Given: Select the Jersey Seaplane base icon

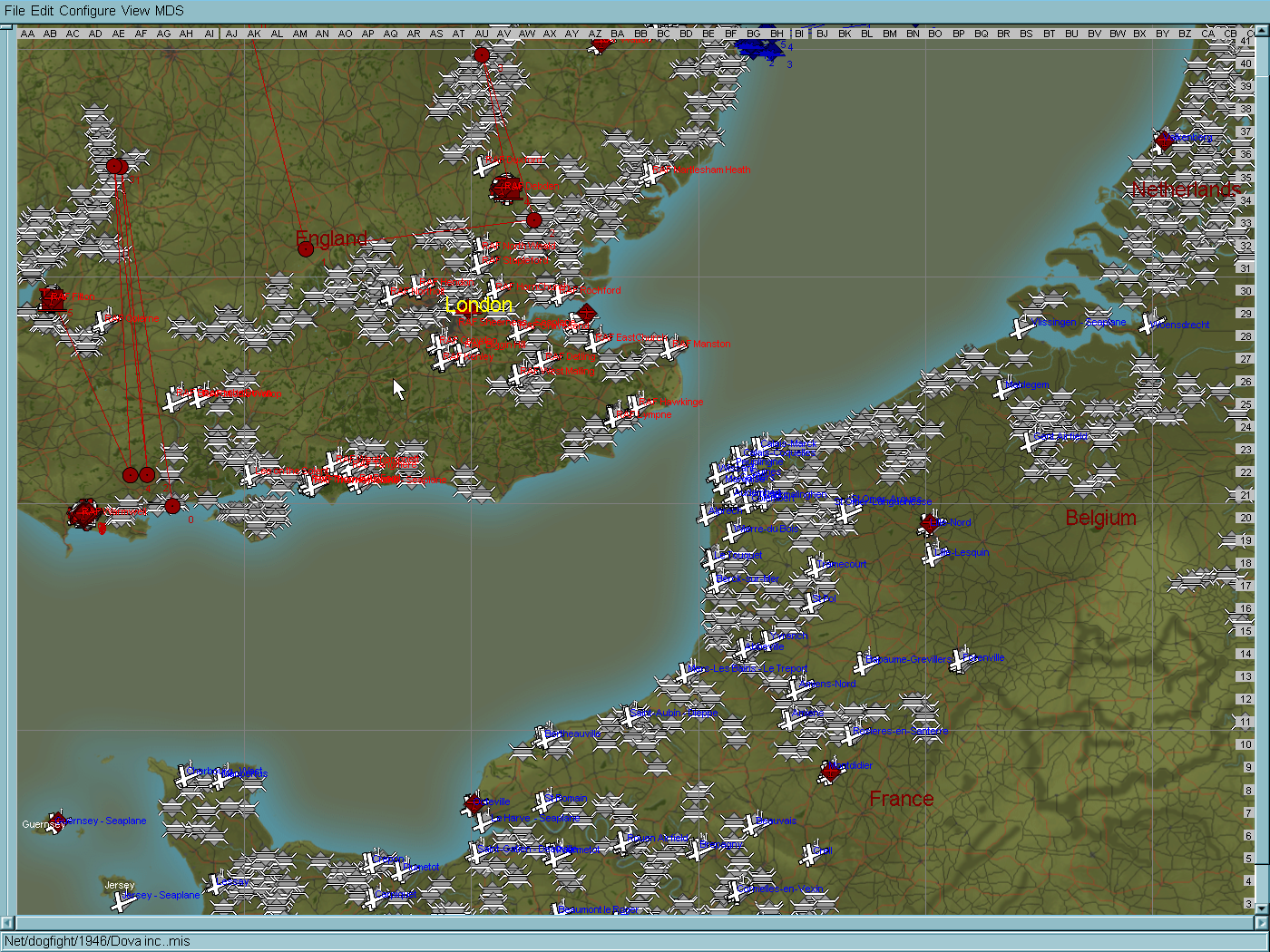Looking at the screenshot, I should [122, 900].
